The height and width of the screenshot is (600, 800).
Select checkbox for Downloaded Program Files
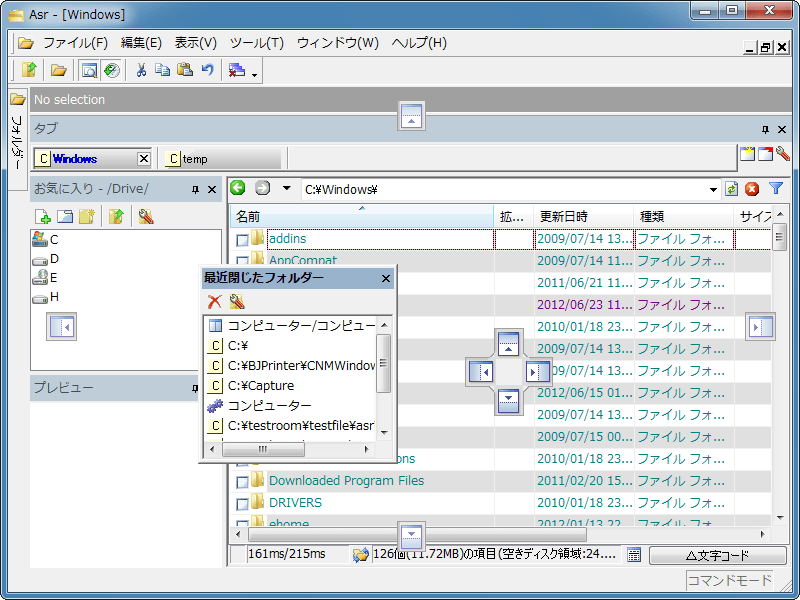242,482
